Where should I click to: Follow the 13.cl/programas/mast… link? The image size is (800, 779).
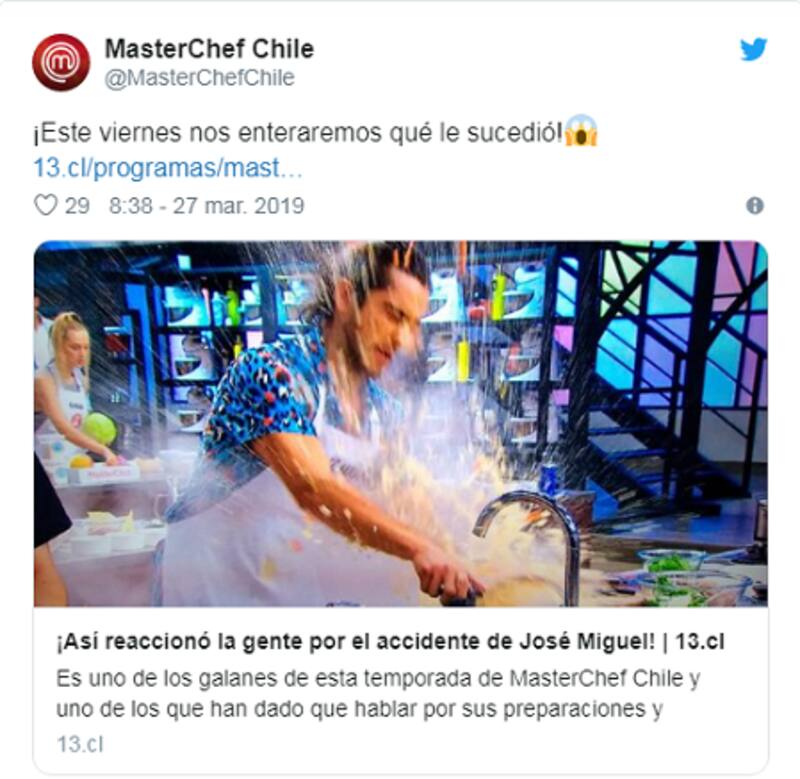click(x=168, y=167)
